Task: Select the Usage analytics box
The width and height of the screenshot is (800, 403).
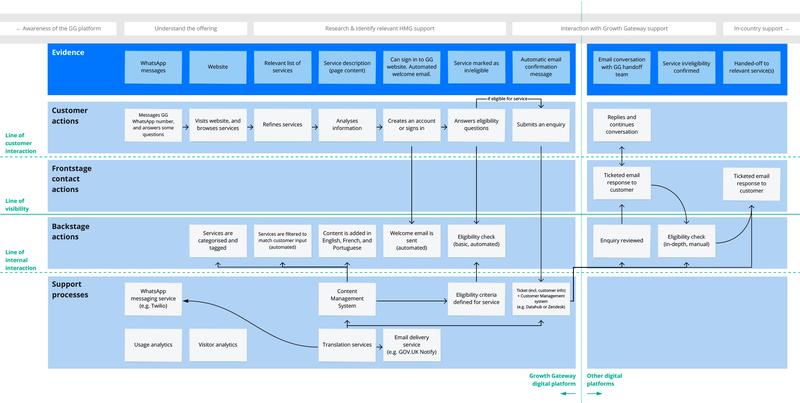Action: (x=153, y=344)
